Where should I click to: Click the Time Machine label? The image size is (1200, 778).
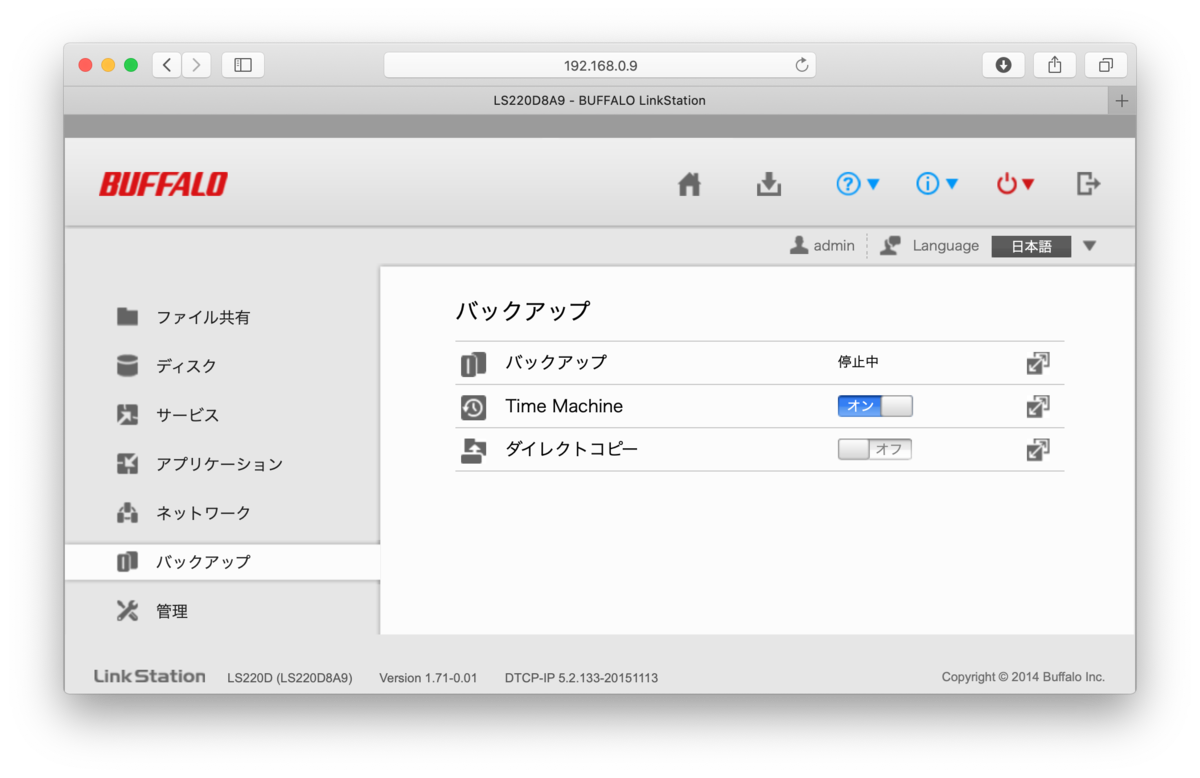click(564, 406)
